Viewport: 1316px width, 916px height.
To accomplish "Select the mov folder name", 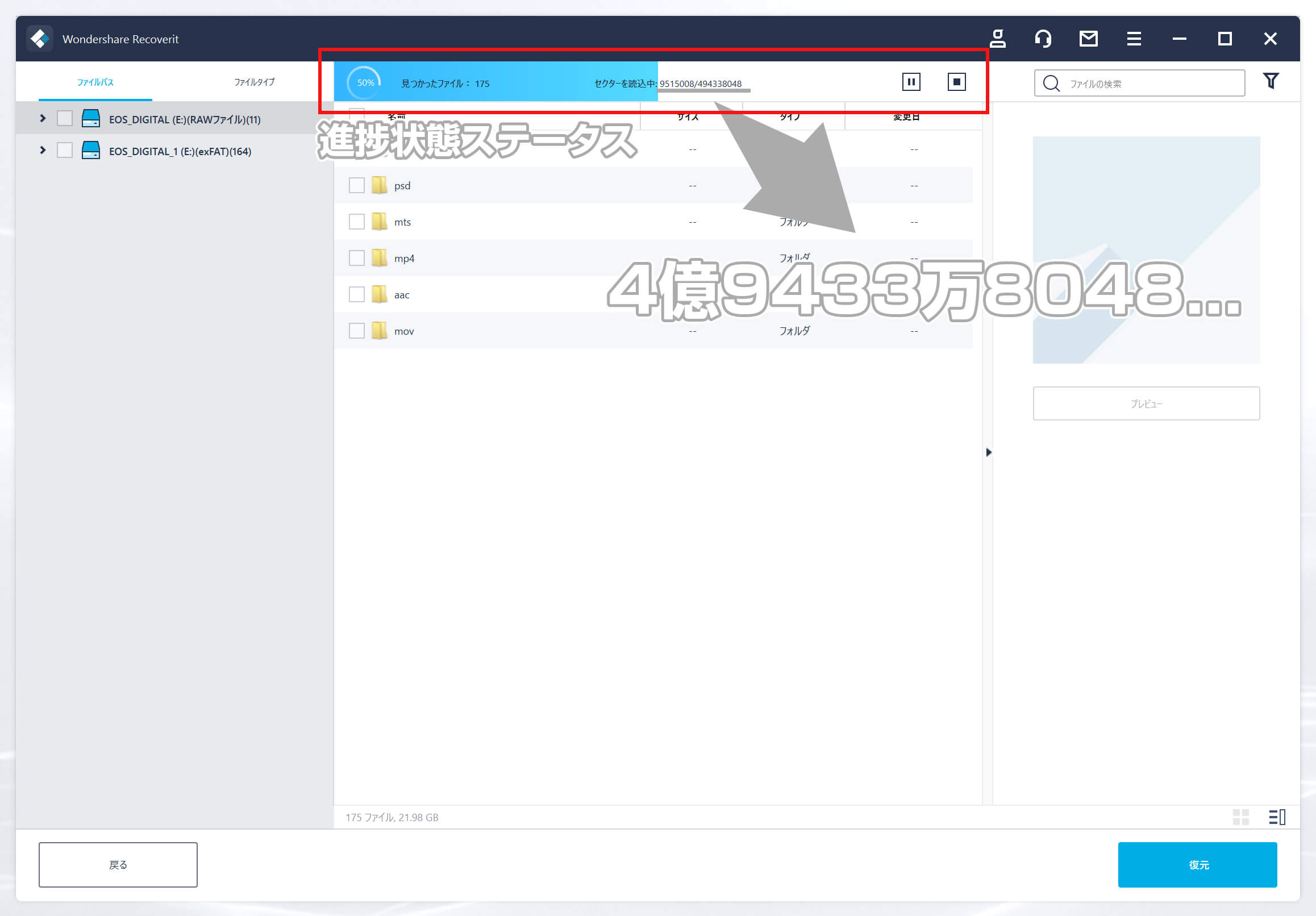I will coord(404,331).
